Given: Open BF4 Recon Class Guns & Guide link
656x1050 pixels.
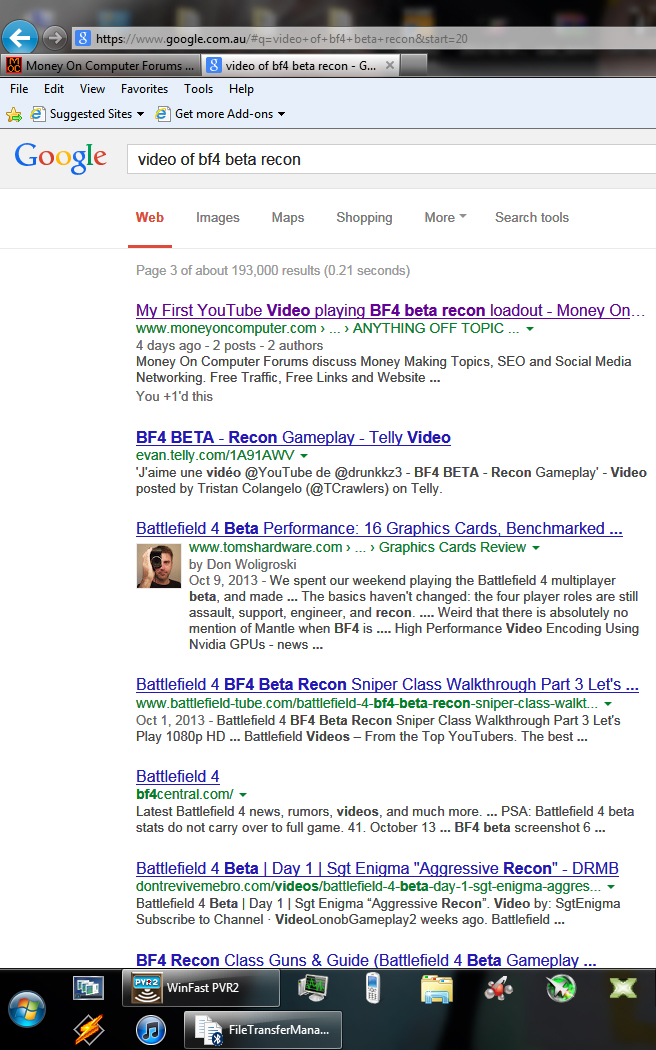Looking at the screenshot, I should (x=365, y=960).
